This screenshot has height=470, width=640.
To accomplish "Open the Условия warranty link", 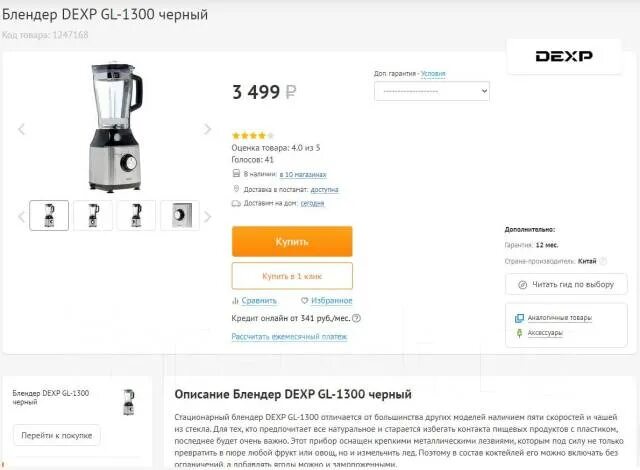I will 433,73.
